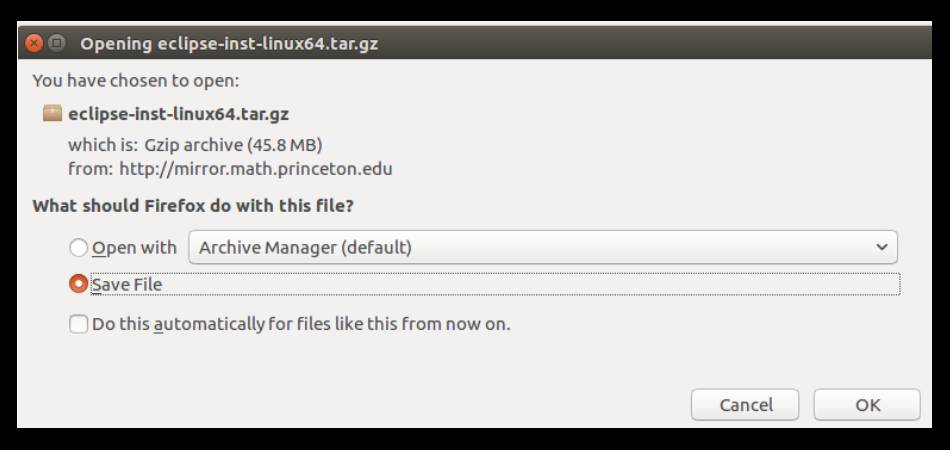The width and height of the screenshot is (950, 450).
Task: Click the mirror.math.princeton.edu source URL
Action: (x=256, y=168)
